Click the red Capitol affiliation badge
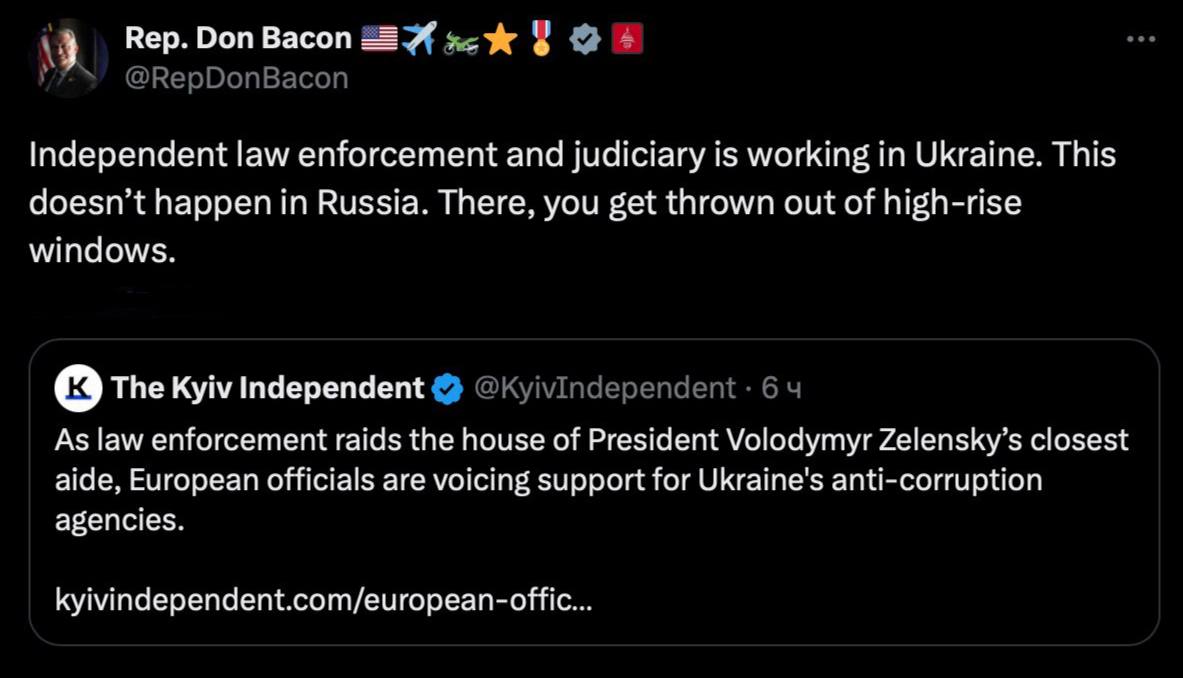Screen dimensions: 1183x678 (627, 39)
